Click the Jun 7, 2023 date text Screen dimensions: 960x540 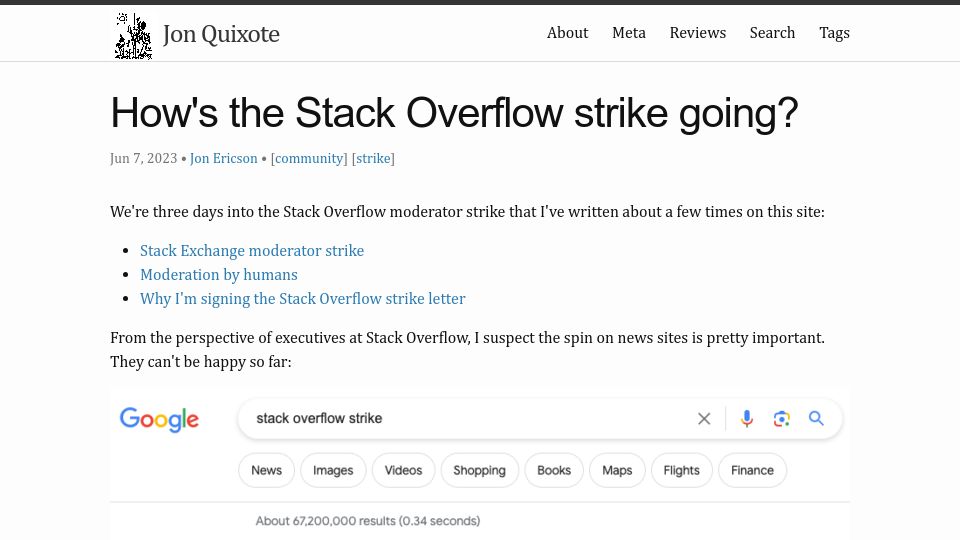[143, 159]
